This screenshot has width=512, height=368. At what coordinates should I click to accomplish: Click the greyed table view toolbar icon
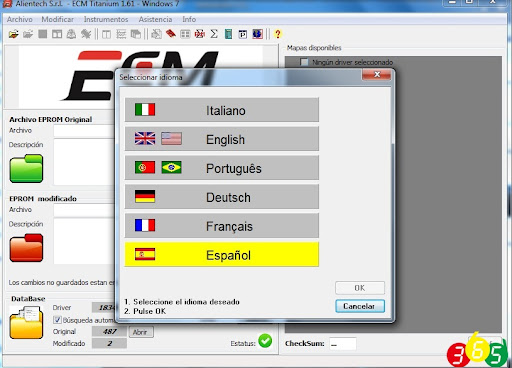coord(107,34)
